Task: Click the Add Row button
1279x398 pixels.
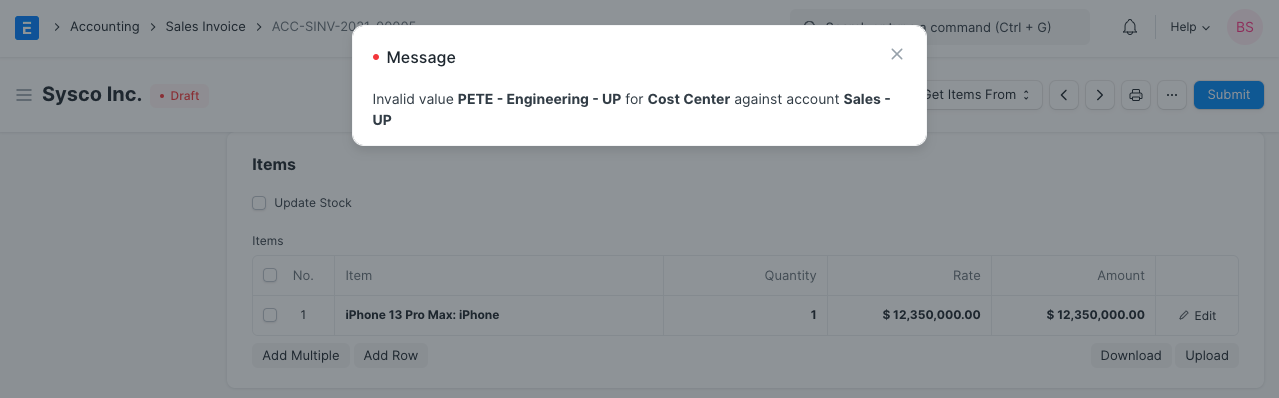Action: point(391,355)
